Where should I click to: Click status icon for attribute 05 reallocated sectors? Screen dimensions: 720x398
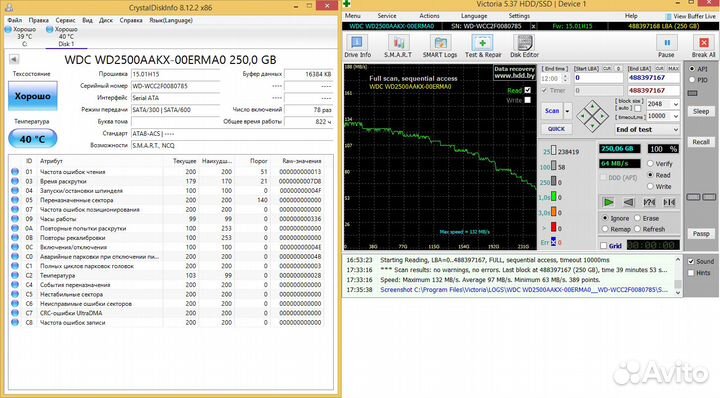[x=15, y=200]
